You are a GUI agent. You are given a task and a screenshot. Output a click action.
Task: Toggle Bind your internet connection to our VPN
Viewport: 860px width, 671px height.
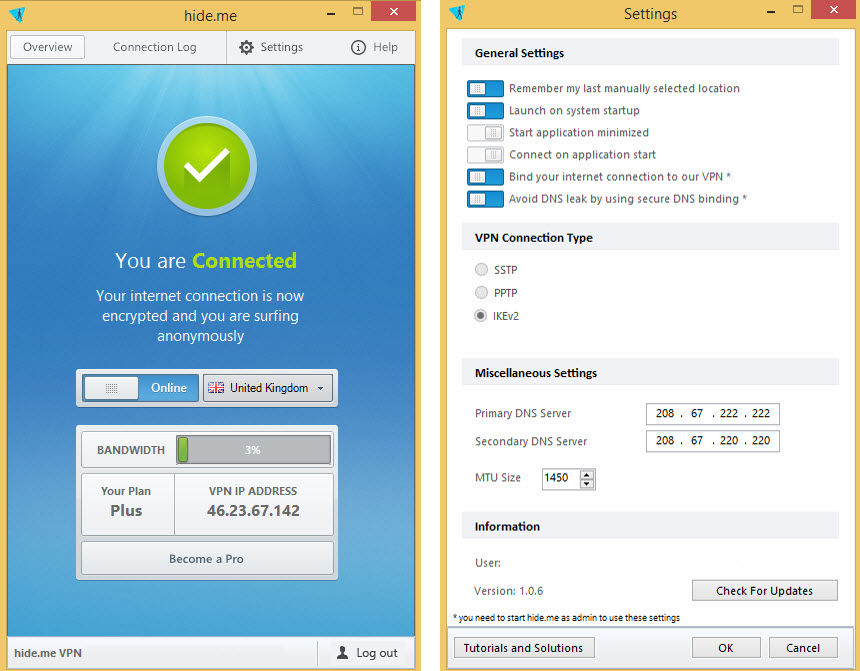pos(485,177)
